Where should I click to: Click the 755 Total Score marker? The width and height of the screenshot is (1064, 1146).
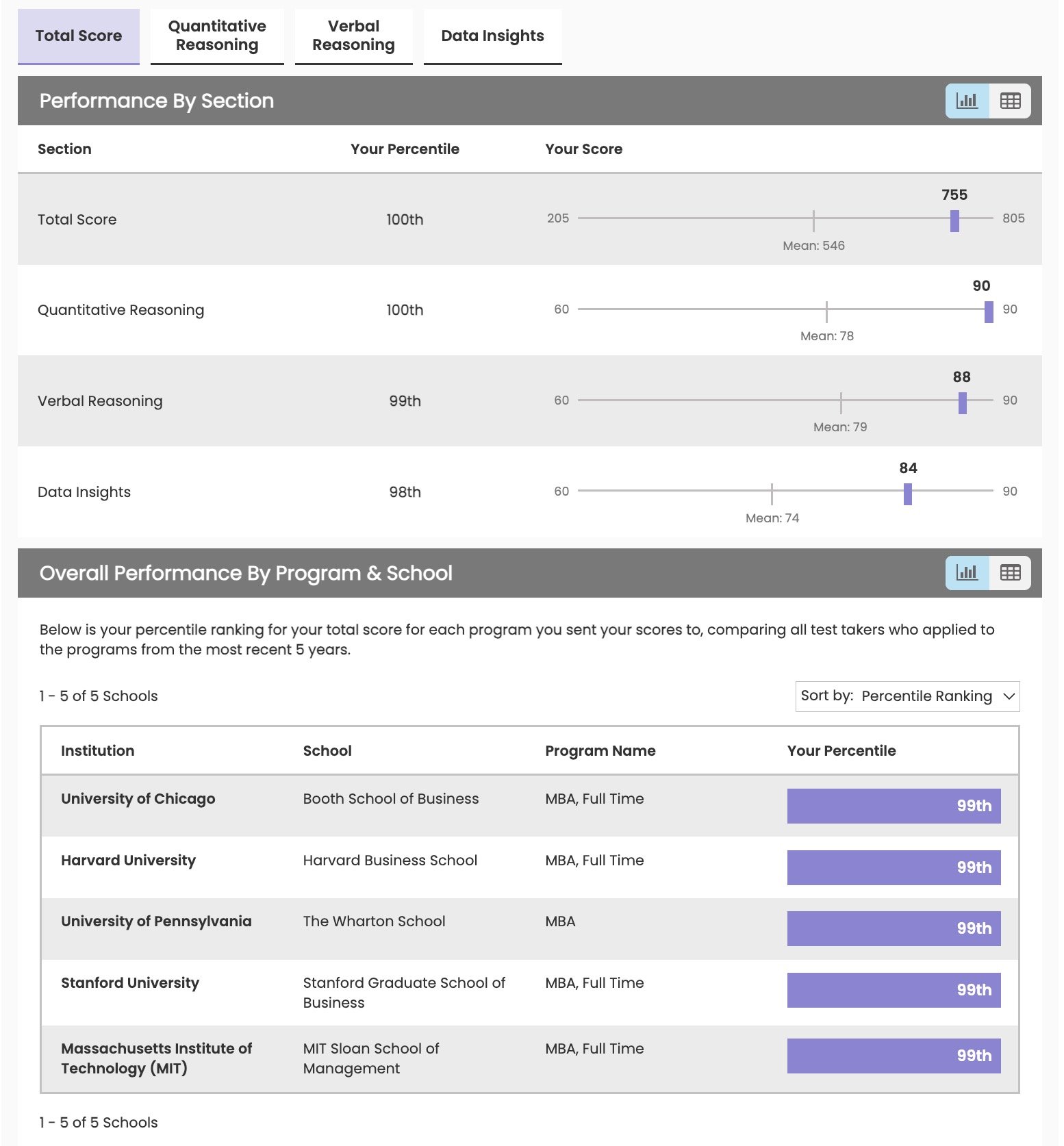(x=954, y=220)
